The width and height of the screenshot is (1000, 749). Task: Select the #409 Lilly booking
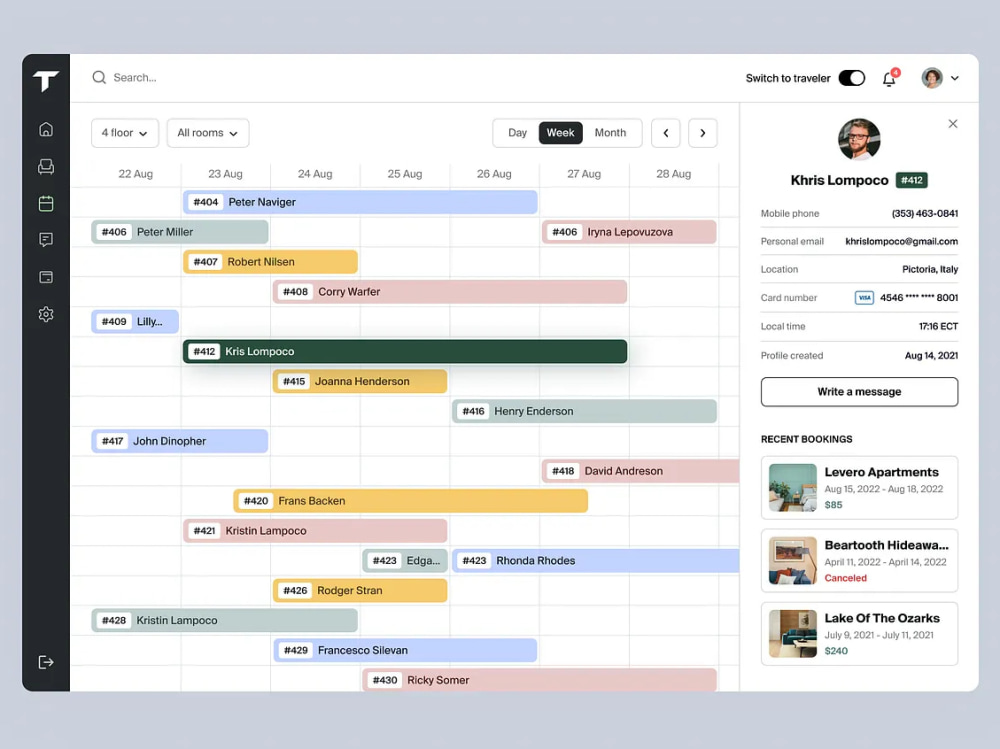[135, 322]
